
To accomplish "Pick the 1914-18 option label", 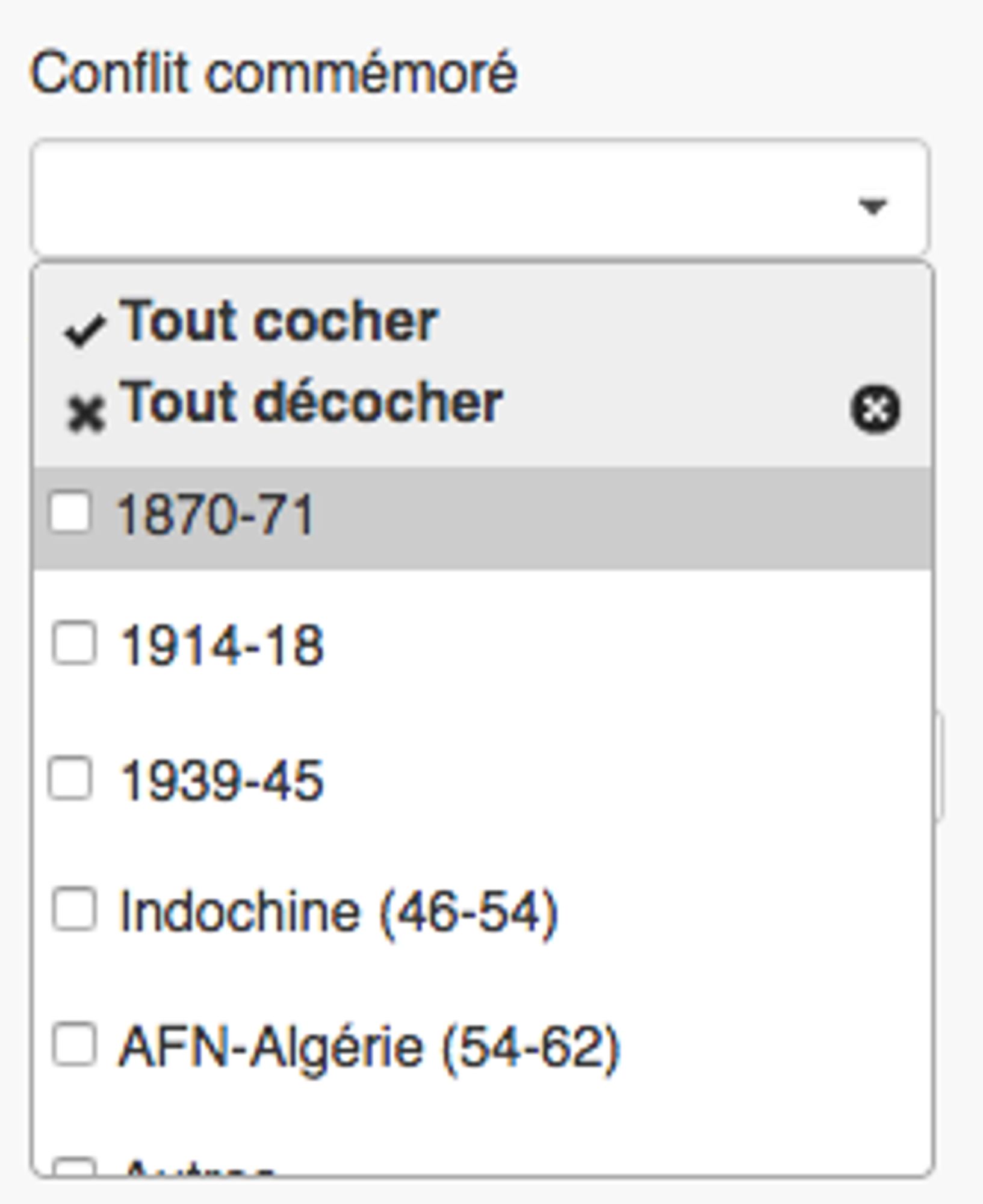I will (x=222, y=647).
